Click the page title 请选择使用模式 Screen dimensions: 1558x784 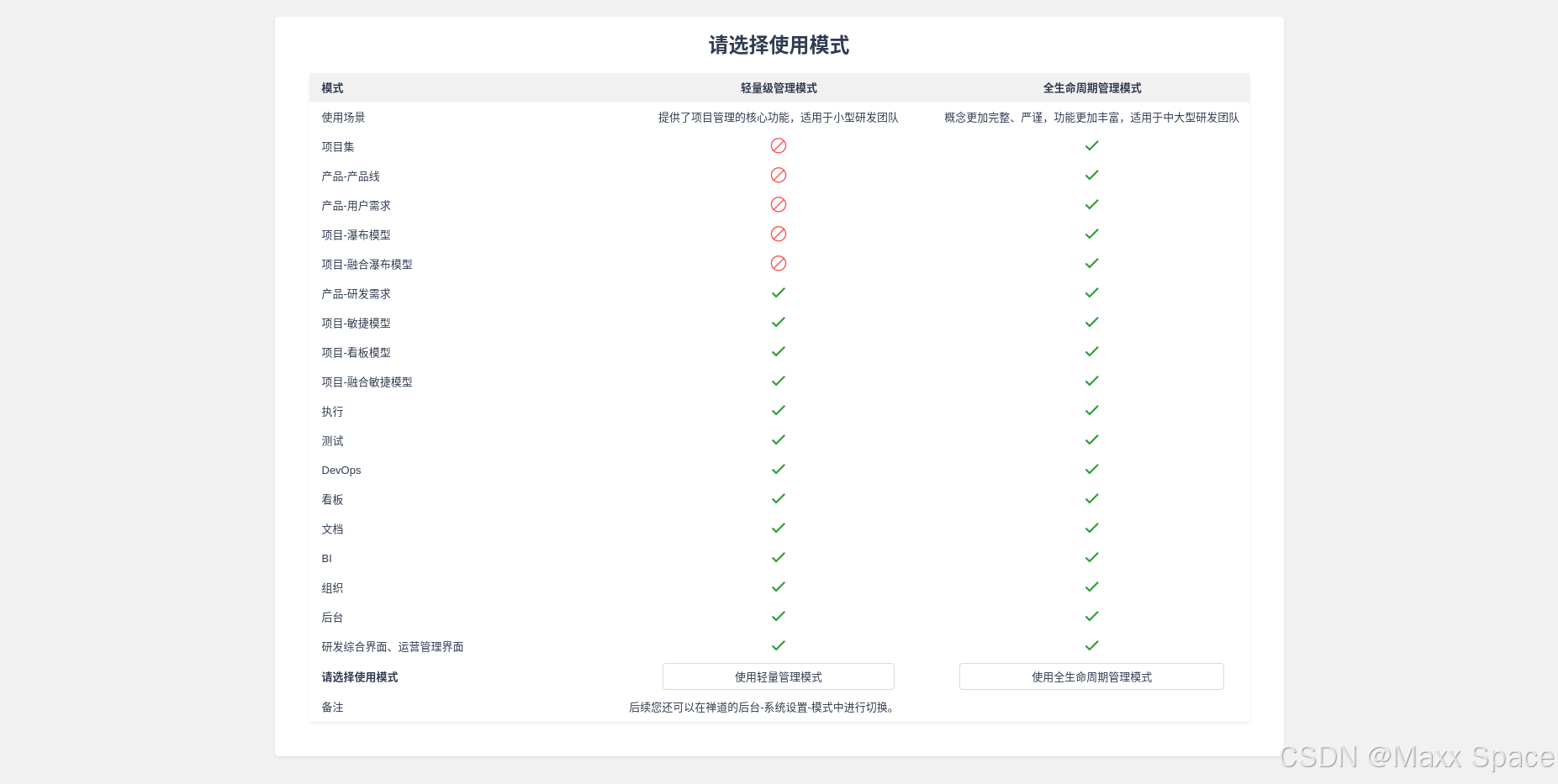[x=779, y=45]
